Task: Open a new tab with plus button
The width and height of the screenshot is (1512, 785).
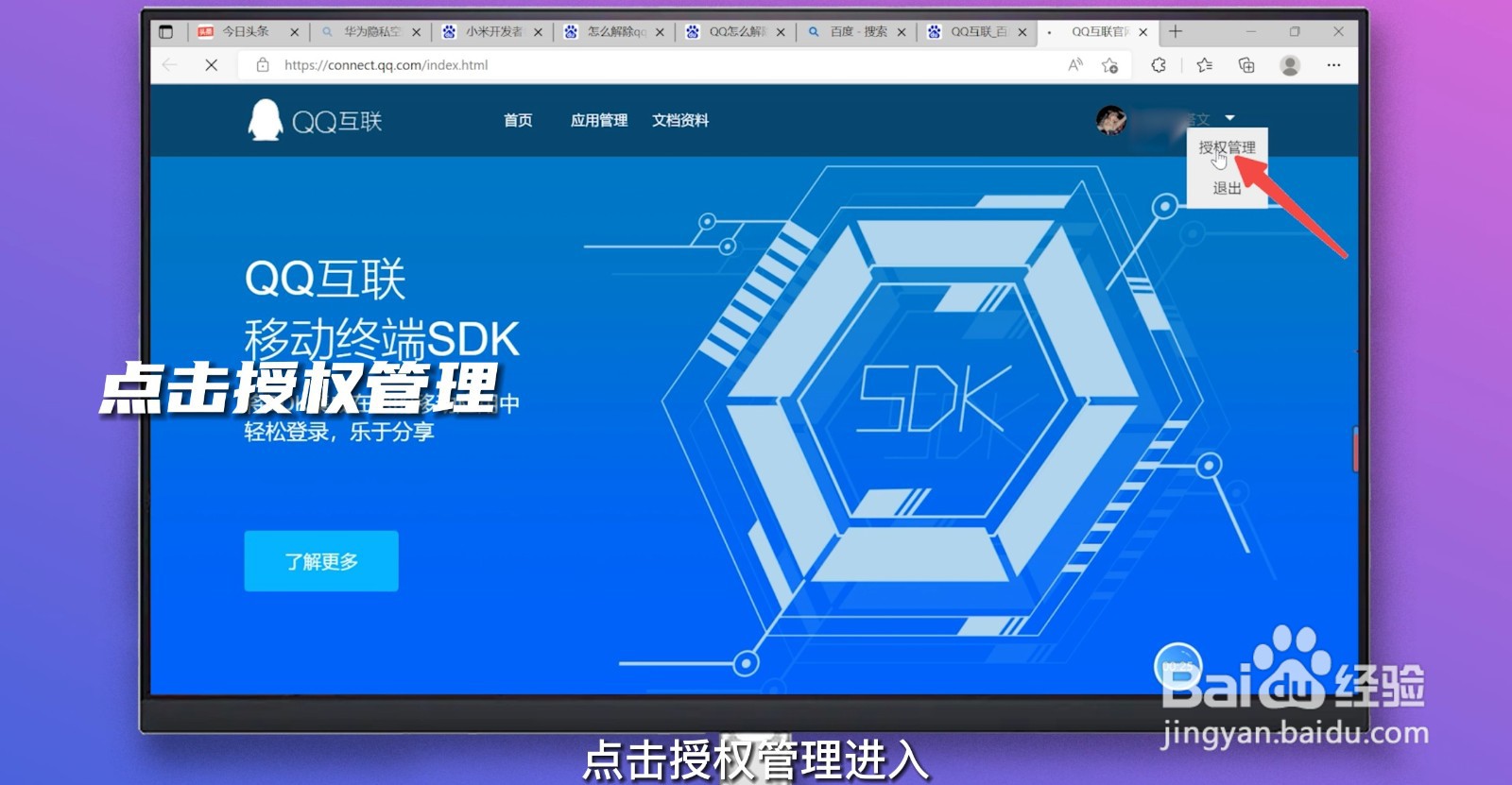Action: point(1176,31)
